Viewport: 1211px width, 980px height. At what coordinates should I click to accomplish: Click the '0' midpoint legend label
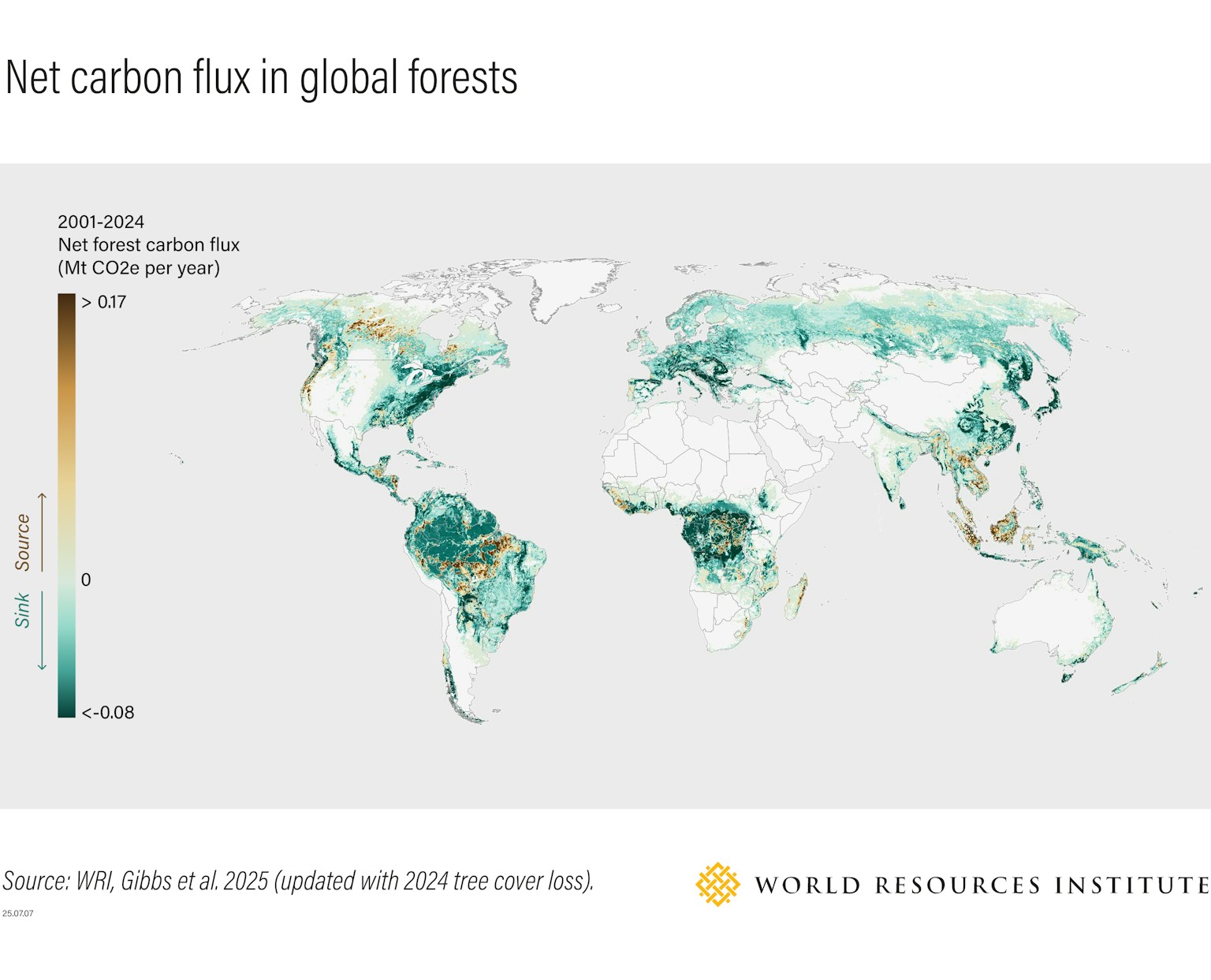86,579
